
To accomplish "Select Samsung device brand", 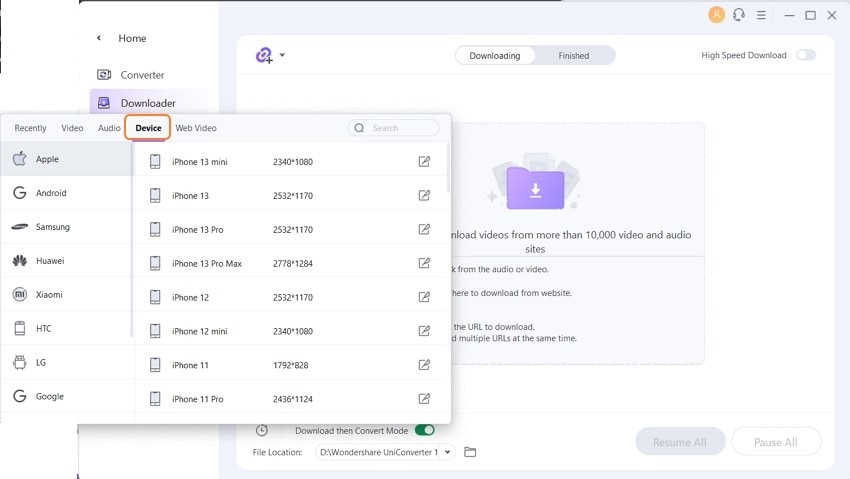I will pos(66,226).
